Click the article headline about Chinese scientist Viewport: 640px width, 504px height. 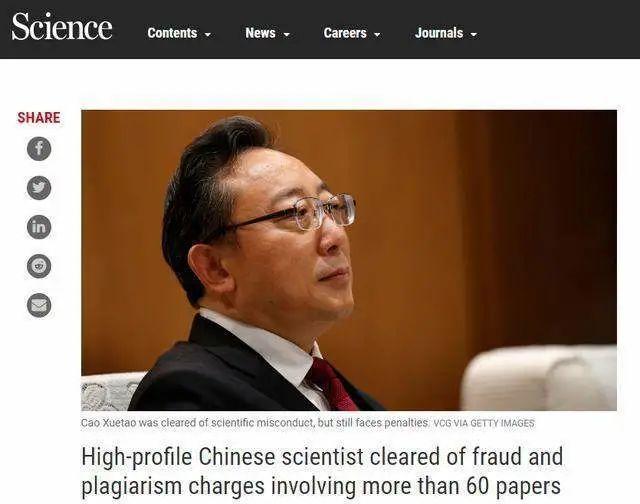[x=322, y=471]
